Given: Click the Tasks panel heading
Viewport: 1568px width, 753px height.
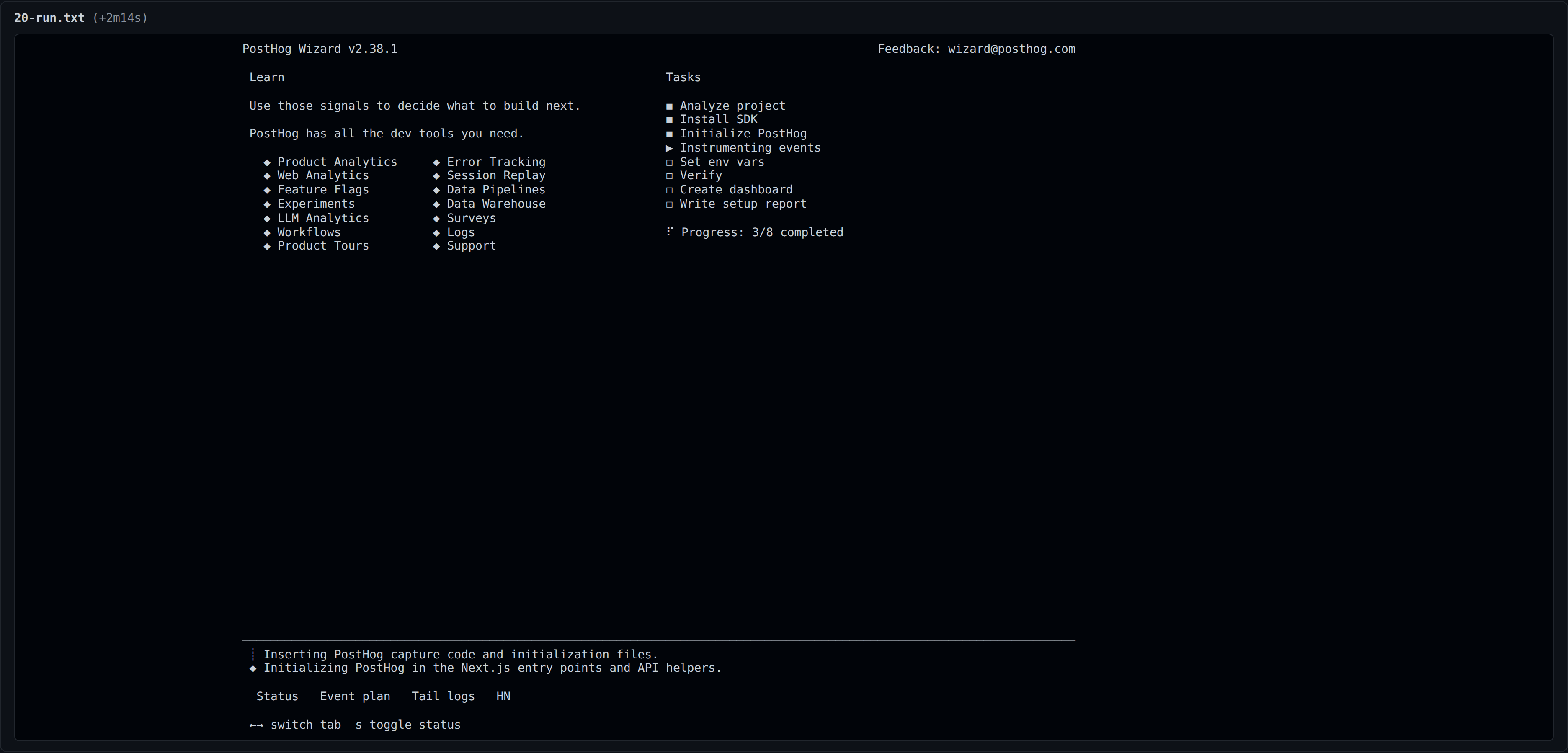Looking at the screenshot, I should click(683, 77).
